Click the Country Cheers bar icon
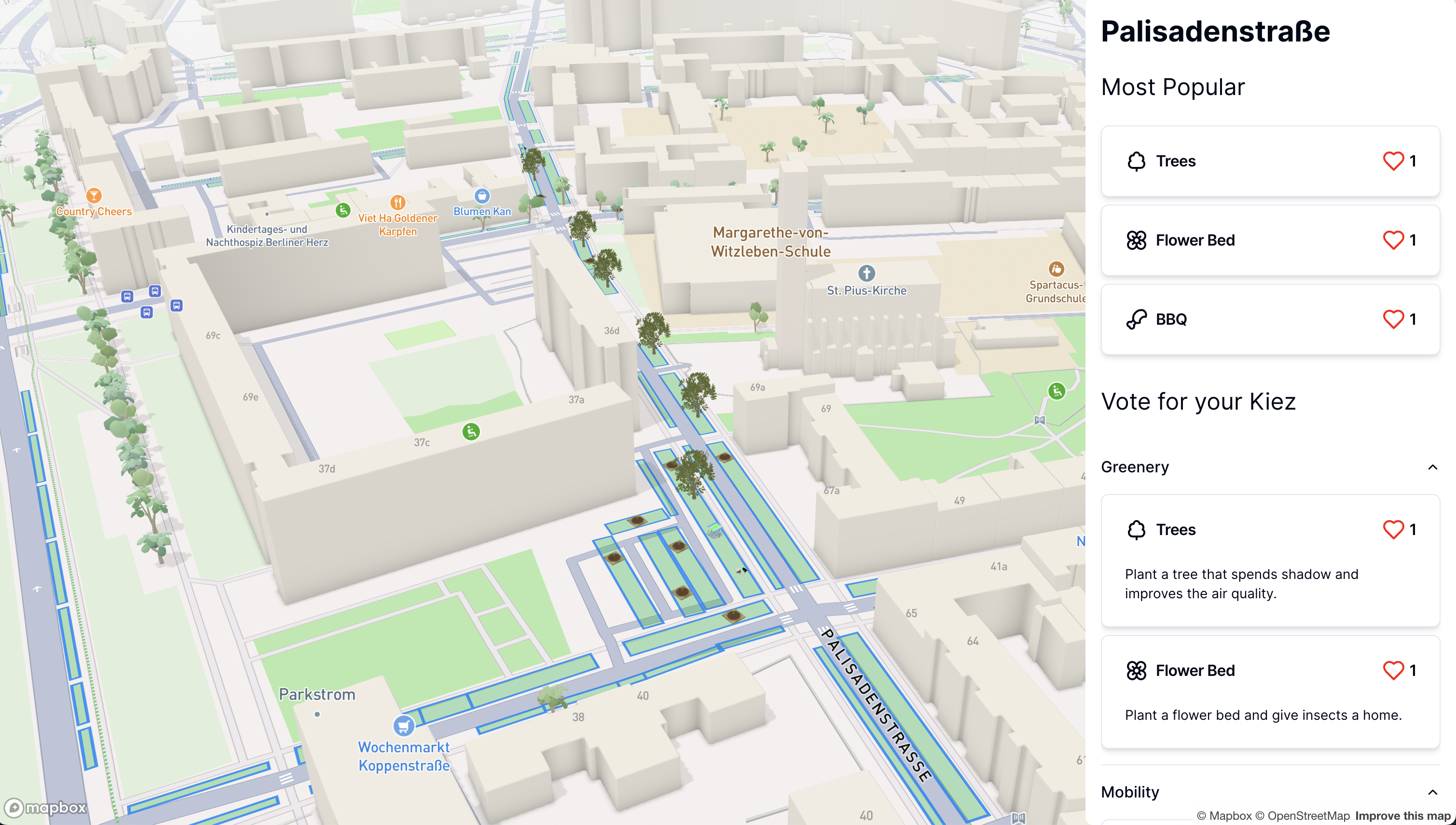This screenshot has height=825, width=1456. (94, 195)
